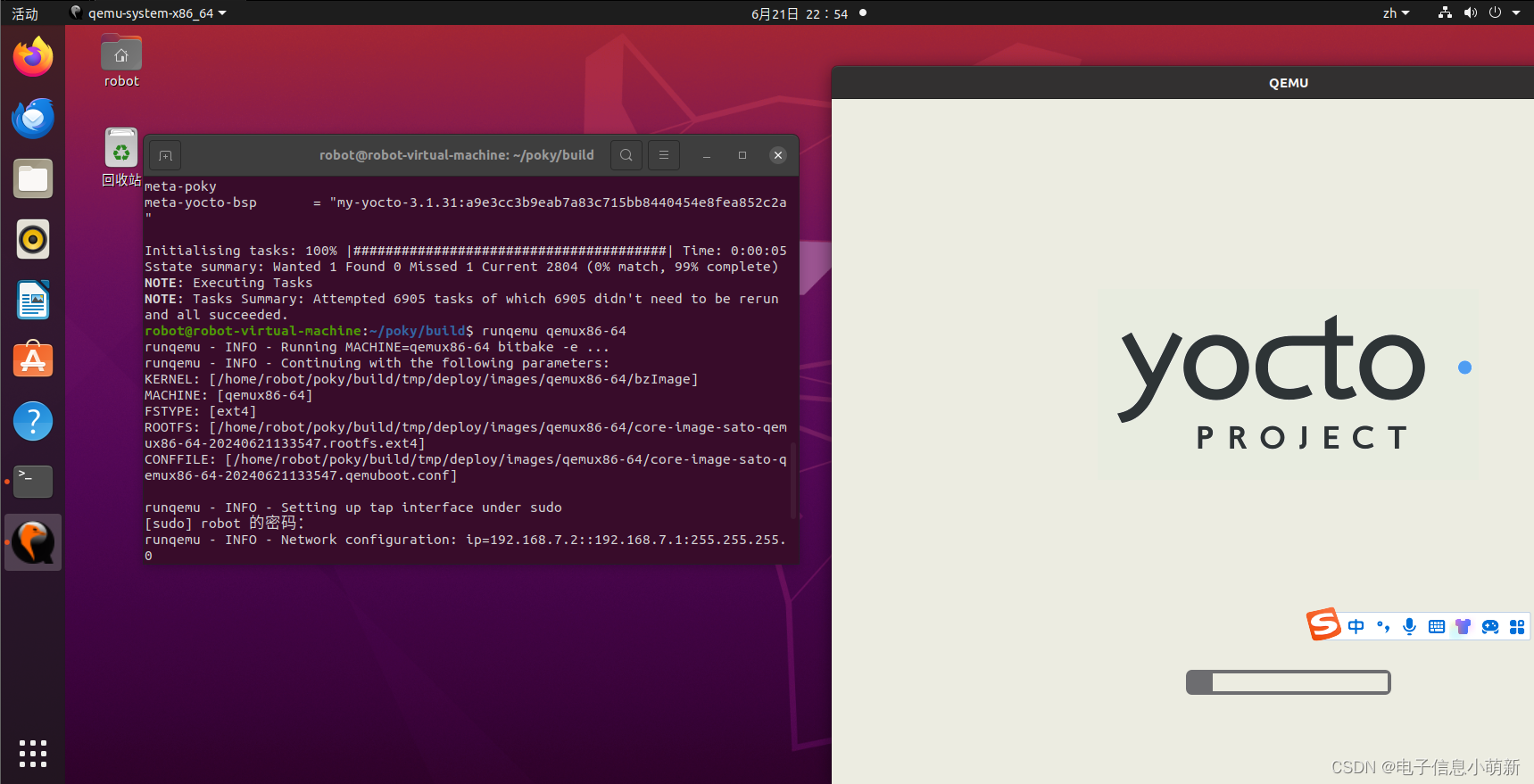Open the Activities overview
This screenshot has width=1534, height=784.
pyautogui.click(x=25, y=13)
